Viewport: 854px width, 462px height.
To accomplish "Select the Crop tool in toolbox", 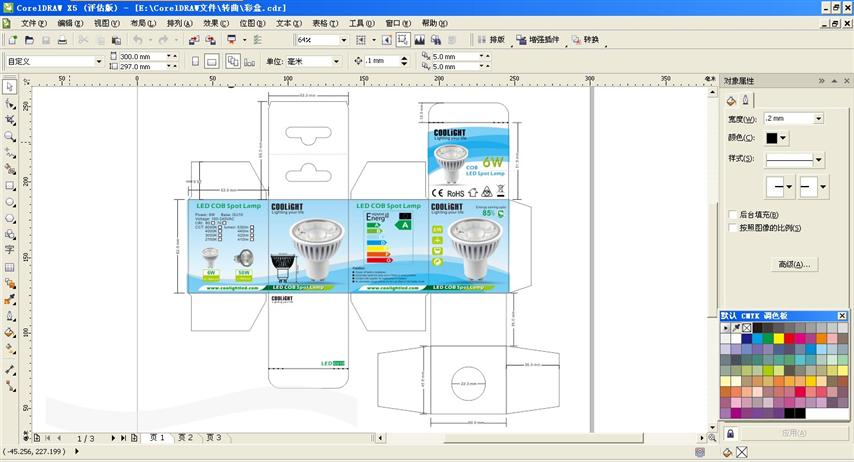I will tap(10, 120).
